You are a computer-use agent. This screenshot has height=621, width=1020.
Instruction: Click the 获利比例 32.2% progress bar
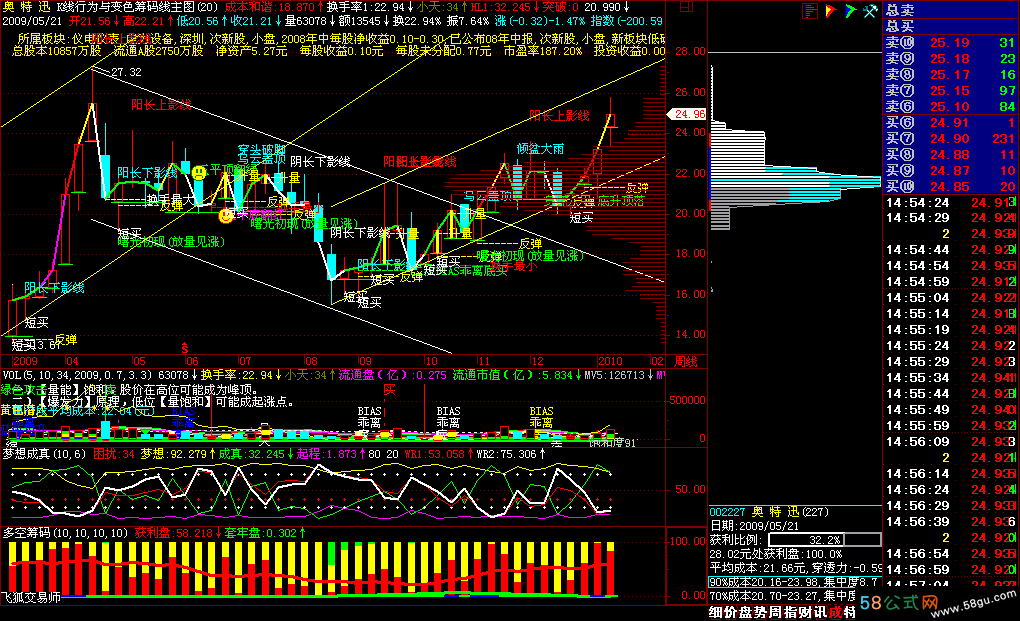pos(825,540)
